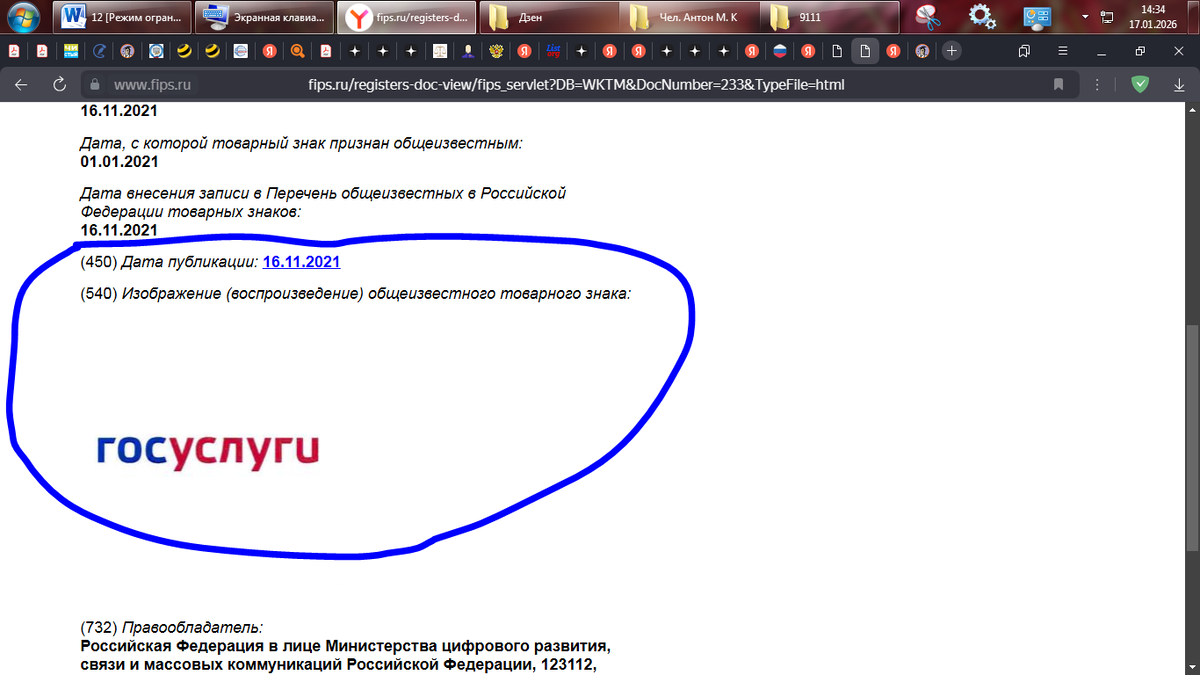Open a new tab with plus button

952,50
